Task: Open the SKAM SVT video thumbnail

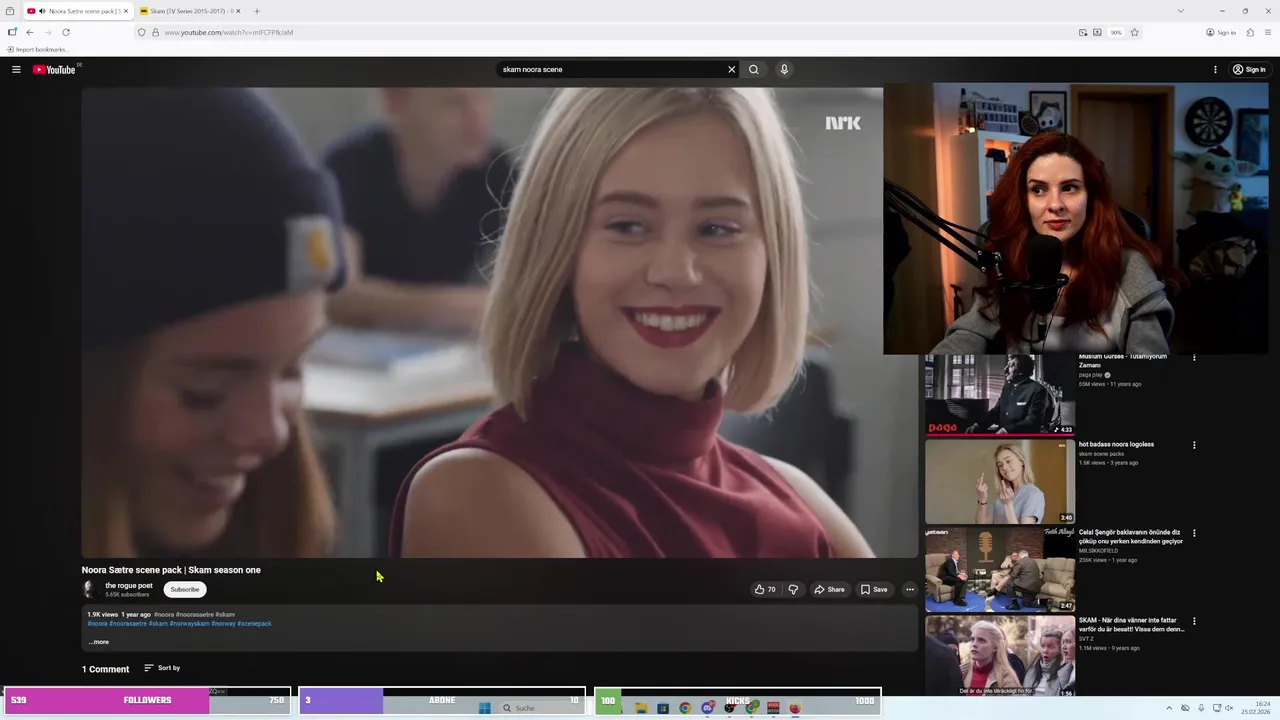Action: click(x=999, y=656)
